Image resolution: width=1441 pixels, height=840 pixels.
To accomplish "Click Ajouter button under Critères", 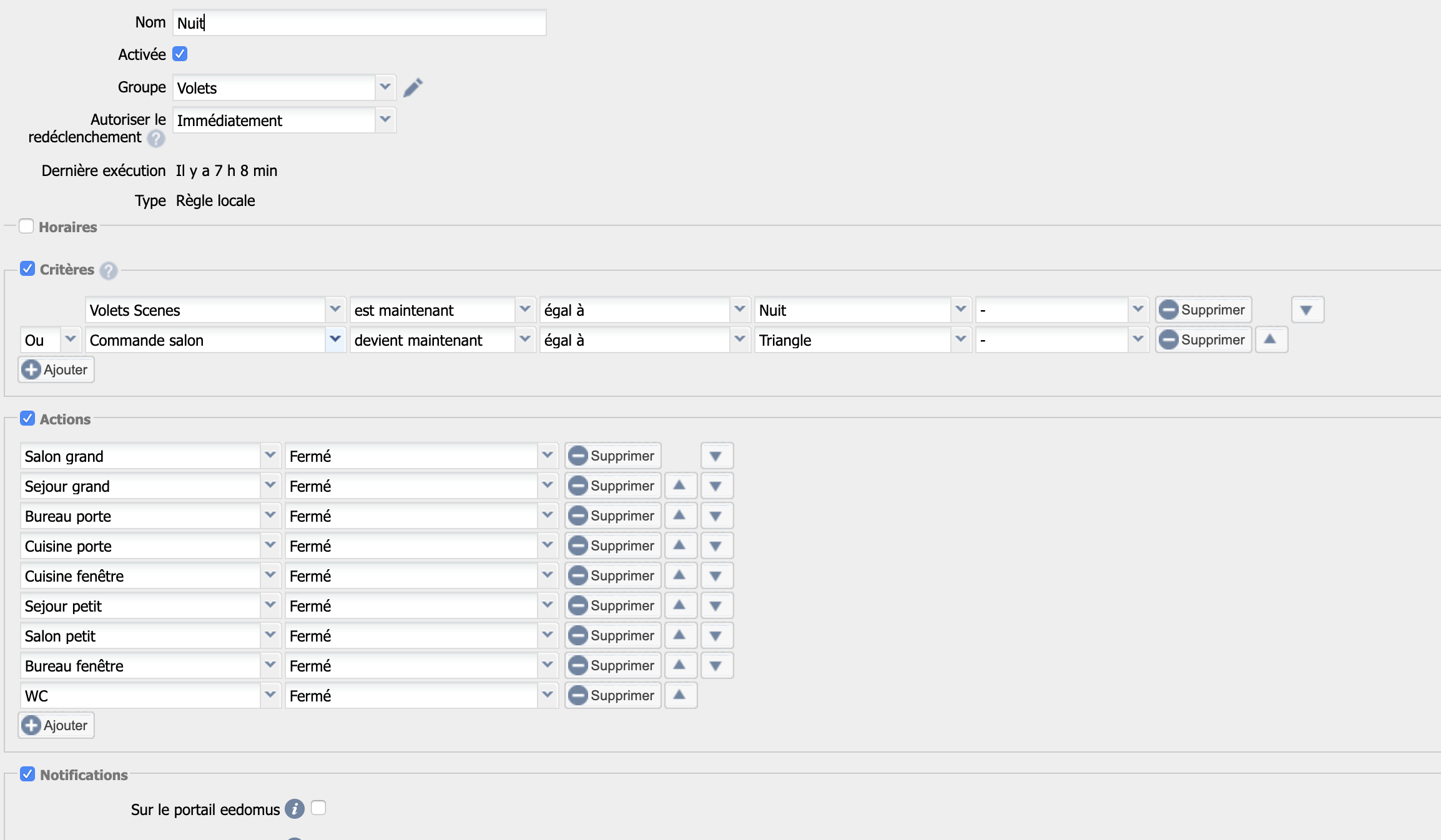I will [x=56, y=369].
